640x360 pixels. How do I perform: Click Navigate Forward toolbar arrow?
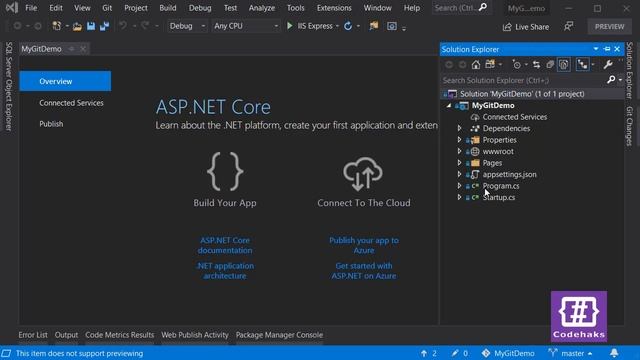[38, 26]
